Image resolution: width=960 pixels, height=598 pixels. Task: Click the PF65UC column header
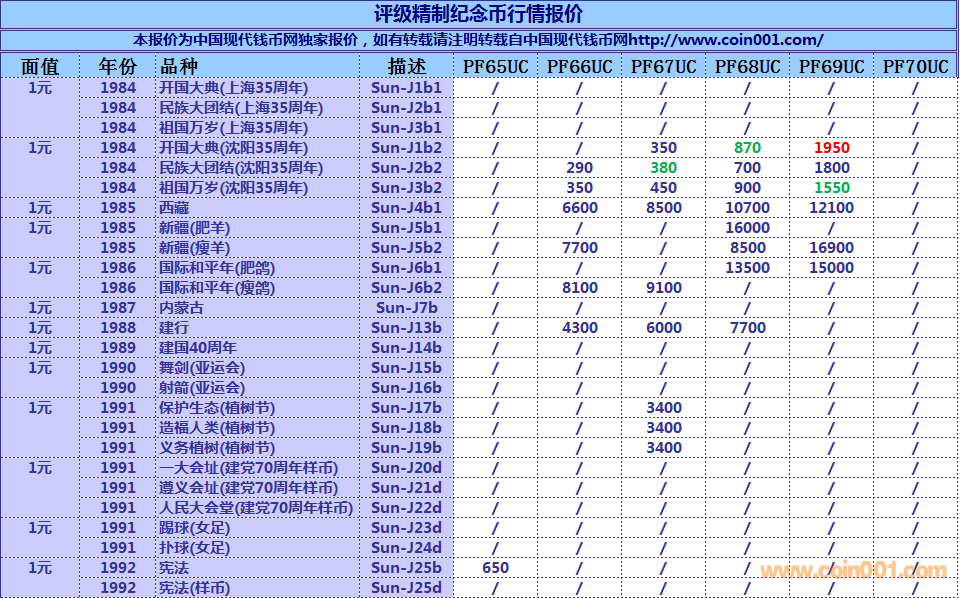495,67
